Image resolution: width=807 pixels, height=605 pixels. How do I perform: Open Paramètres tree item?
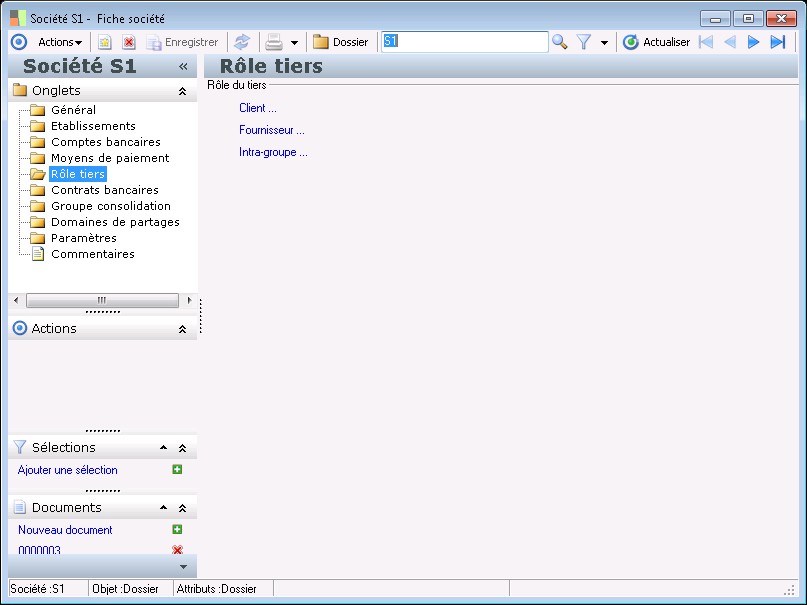pyautogui.click(x=83, y=238)
